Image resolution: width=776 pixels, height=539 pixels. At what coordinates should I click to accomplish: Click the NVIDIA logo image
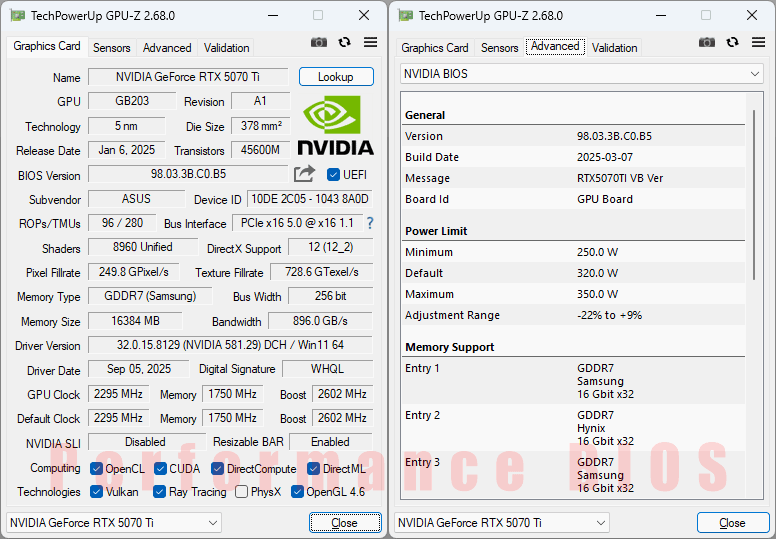point(336,126)
